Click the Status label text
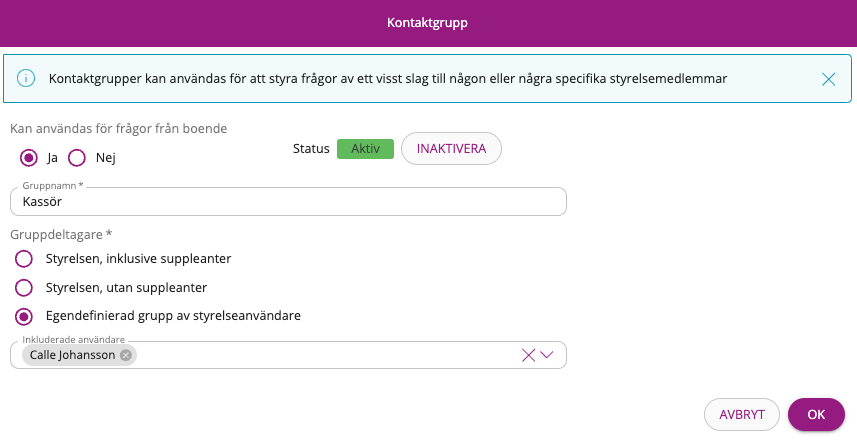 [311, 149]
